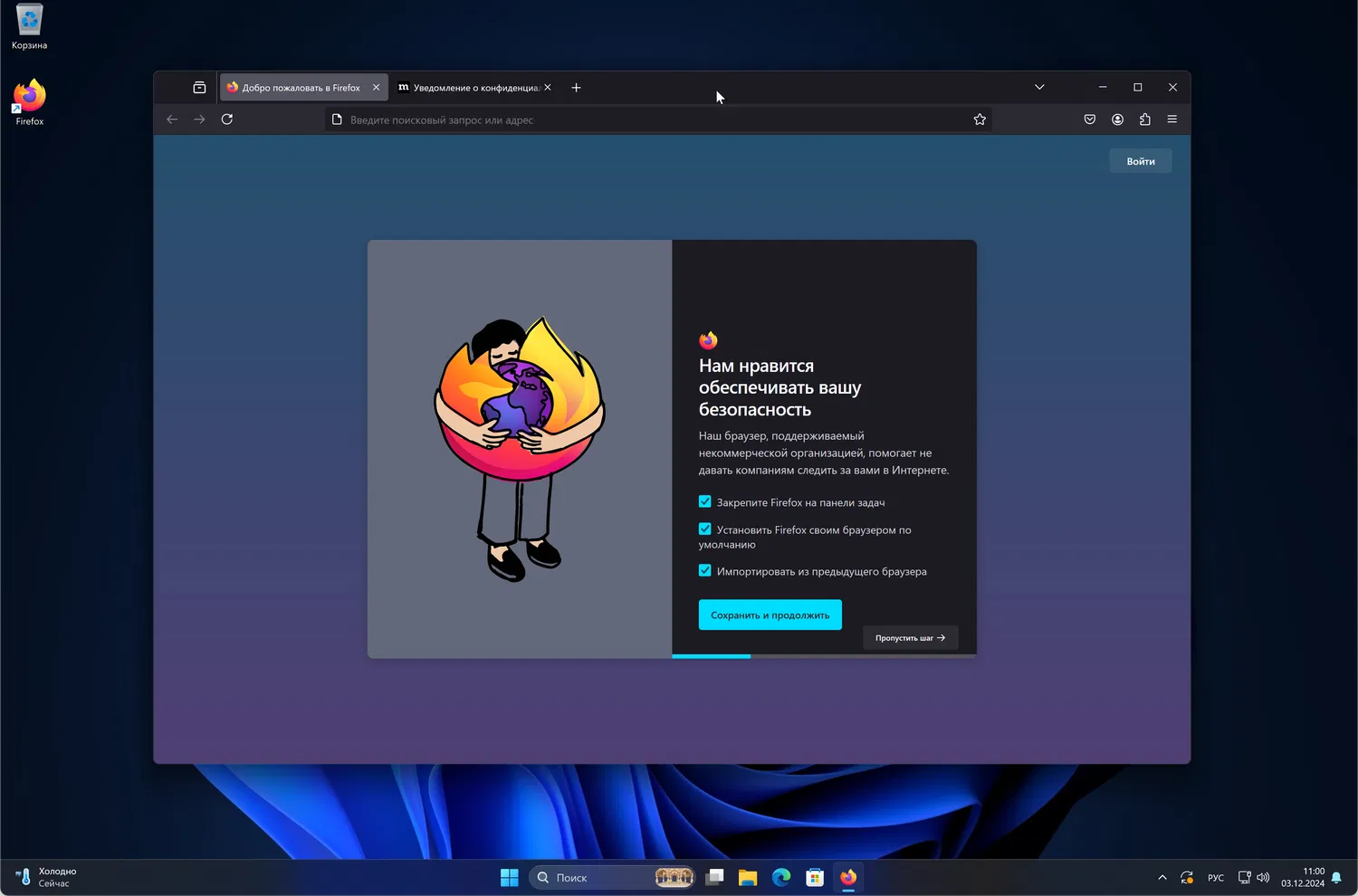Toggle 'Установить Firefox своим браузером по умолчанию' checkbox
The height and width of the screenshot is (896, 1358).
click(705, 529)
